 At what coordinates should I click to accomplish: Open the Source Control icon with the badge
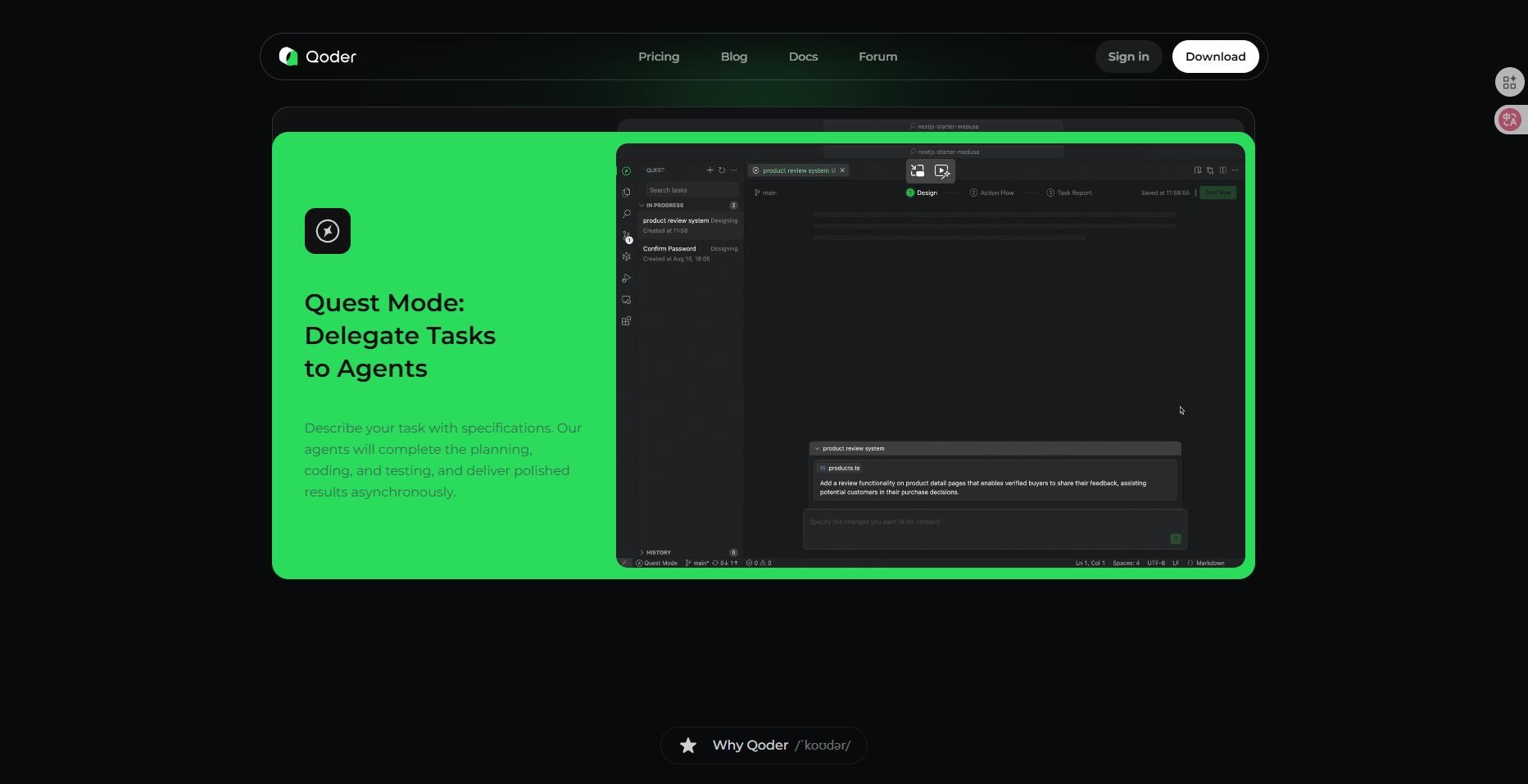[x=627, y=236]
